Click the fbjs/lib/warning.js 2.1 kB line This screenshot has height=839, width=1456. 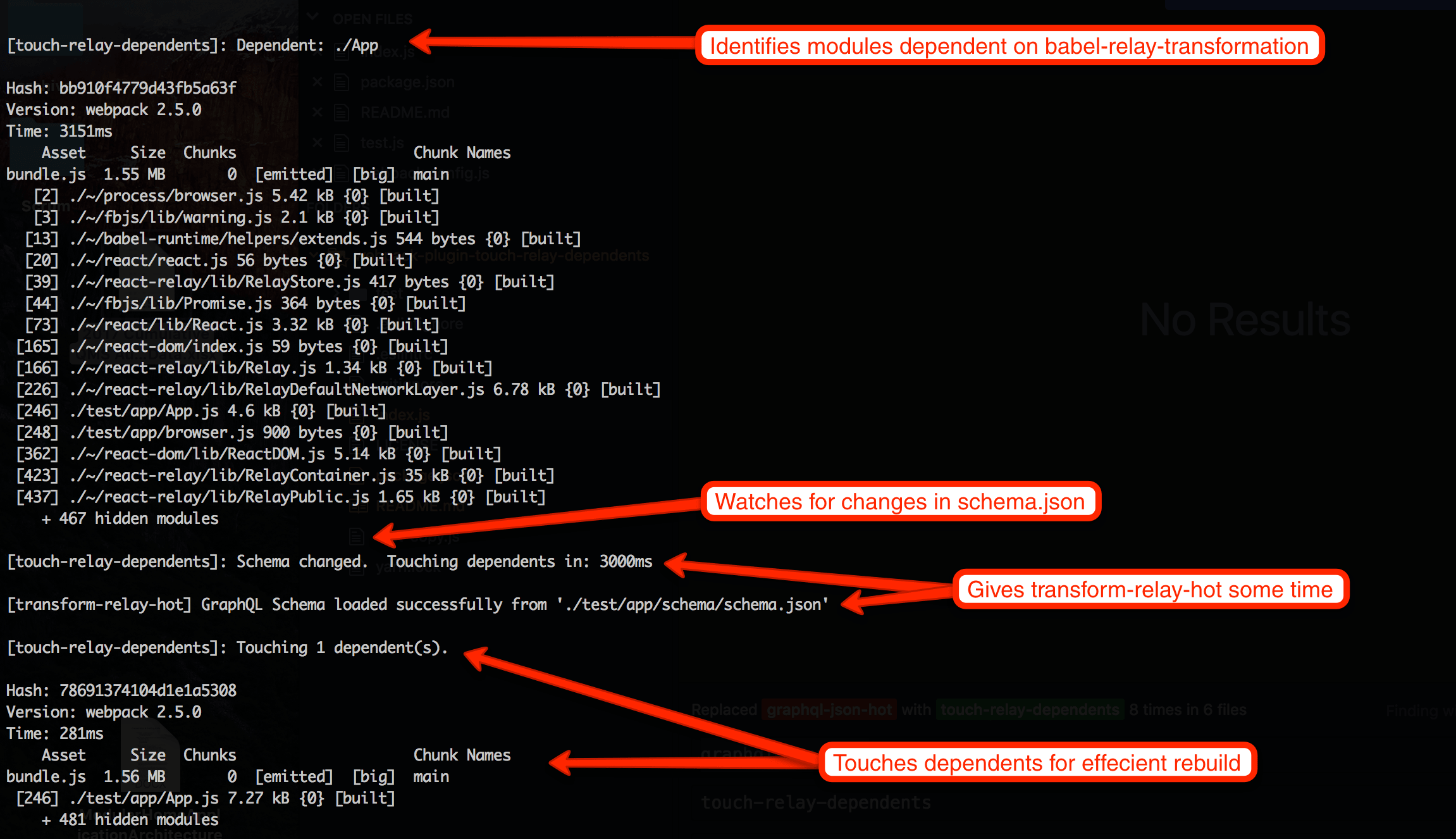(237, 217)
